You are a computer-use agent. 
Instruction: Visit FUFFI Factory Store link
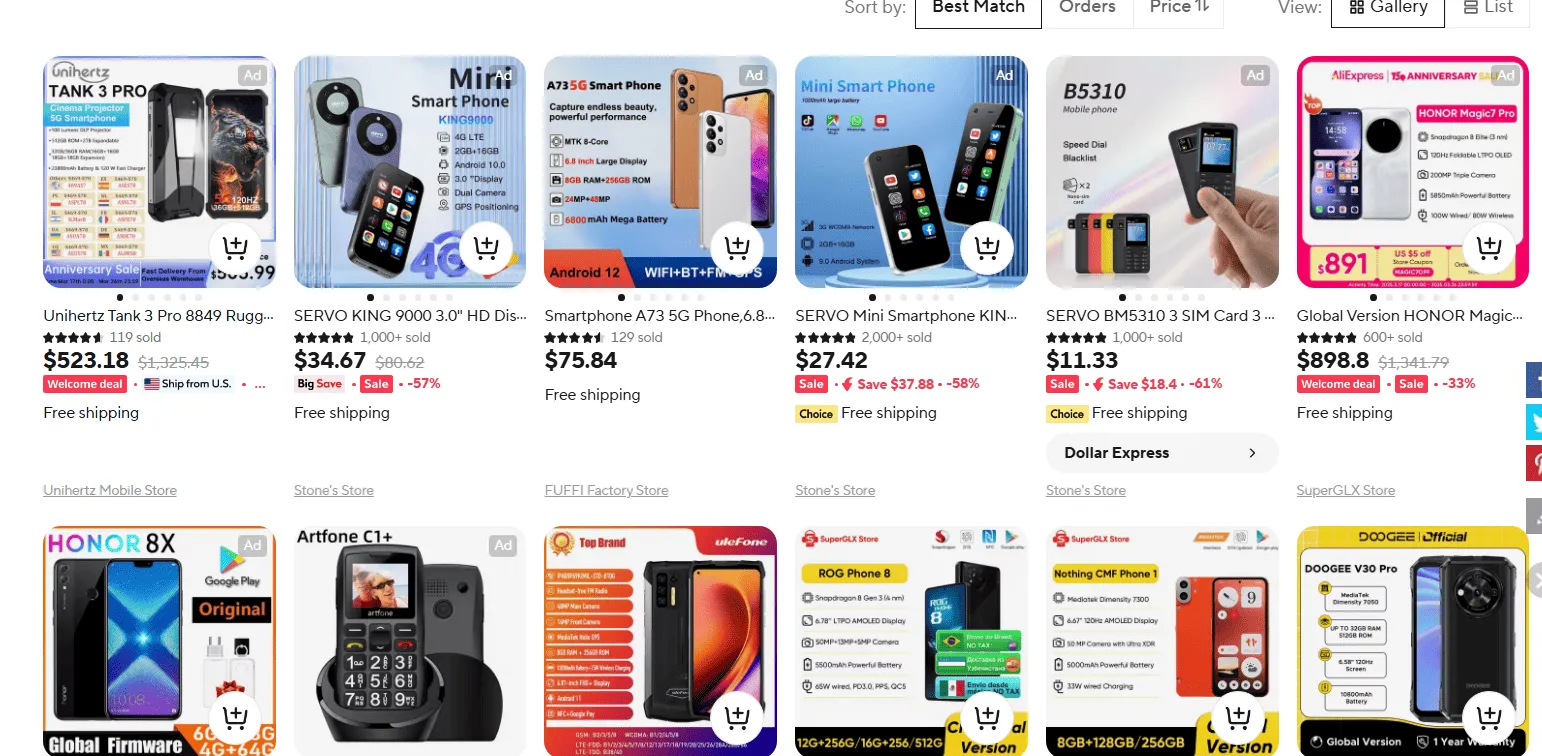[606, 490]
